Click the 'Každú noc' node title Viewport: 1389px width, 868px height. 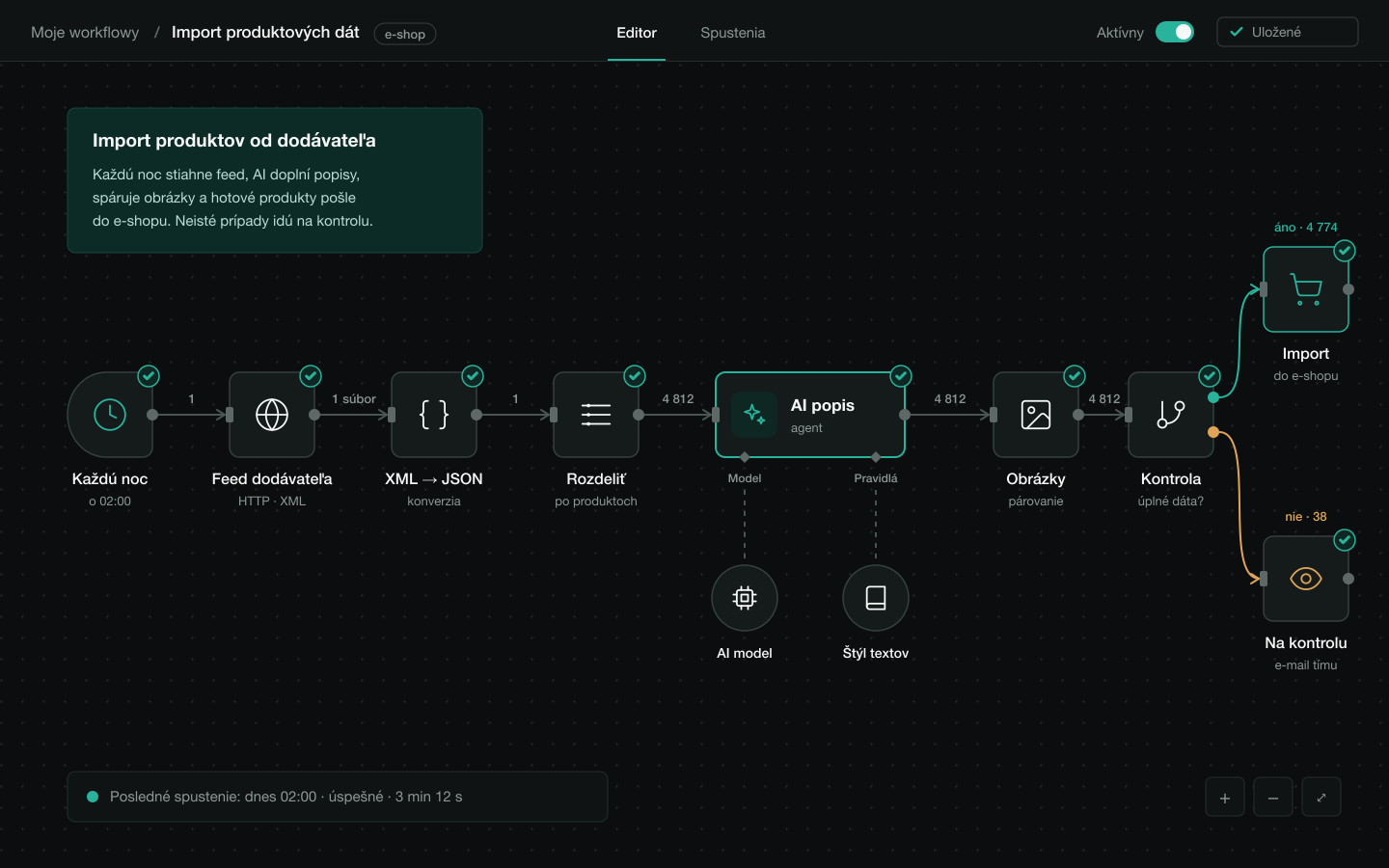[x=110, y=479]
